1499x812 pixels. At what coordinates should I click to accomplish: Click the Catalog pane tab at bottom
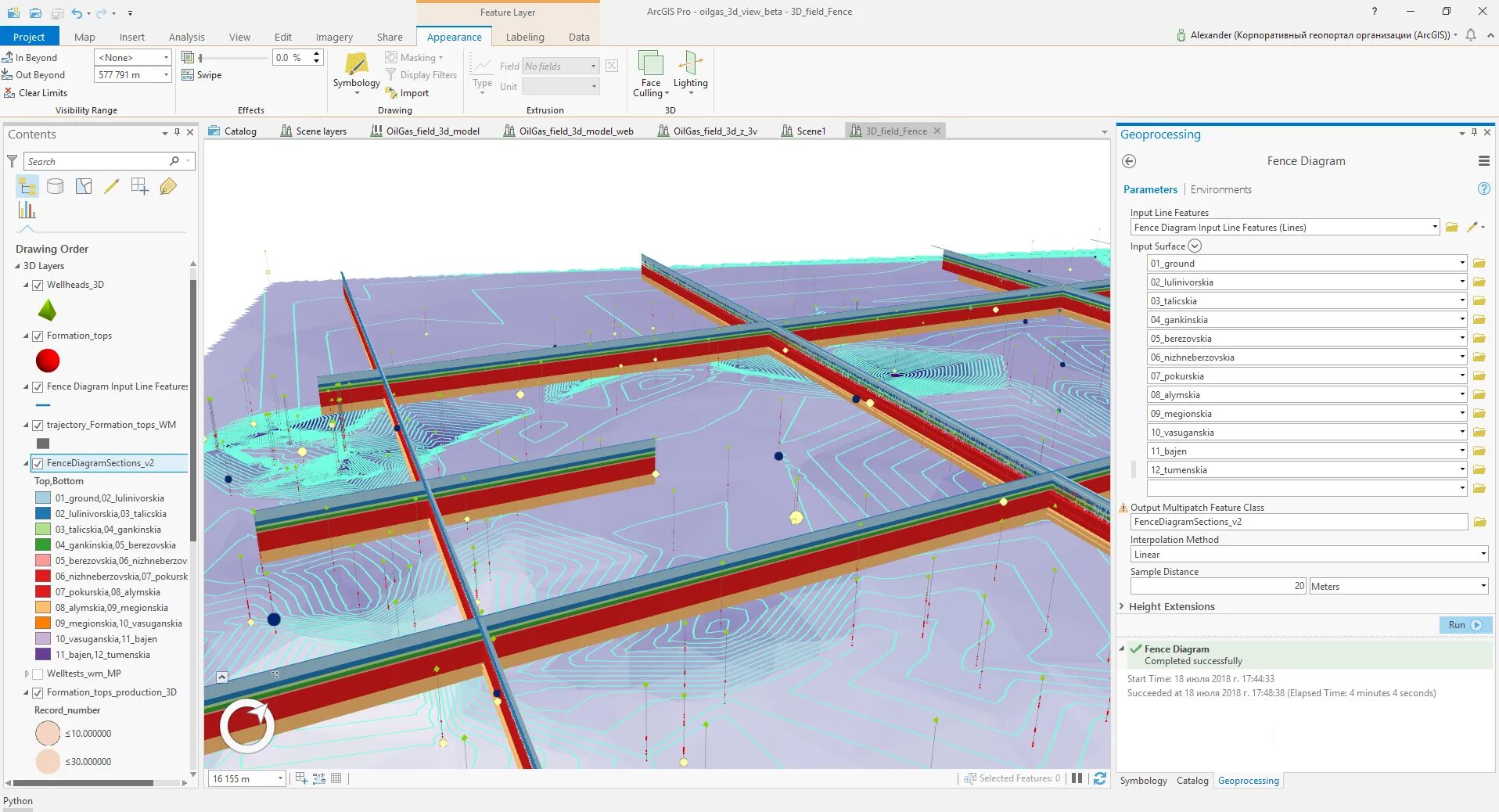pyautogui.click(x=1192, y=781)
